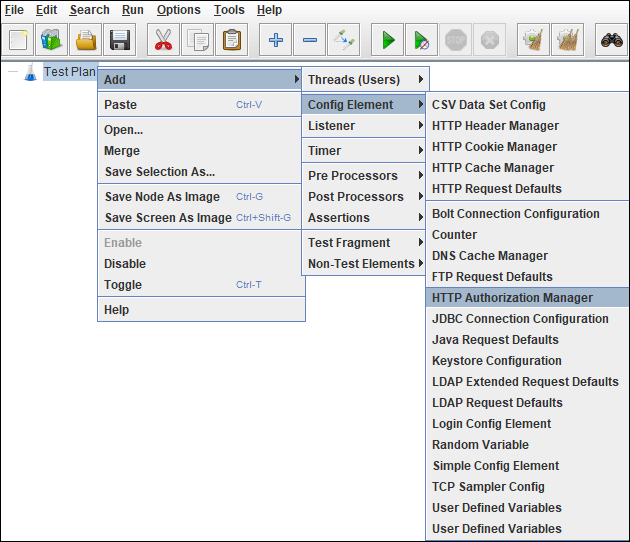Click the Collapse All minus icon

(x=310, y=40)
